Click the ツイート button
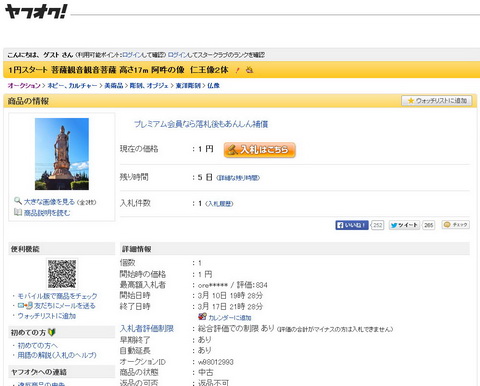The width and height of the screenshot is (480, 386). pos(404,225)
